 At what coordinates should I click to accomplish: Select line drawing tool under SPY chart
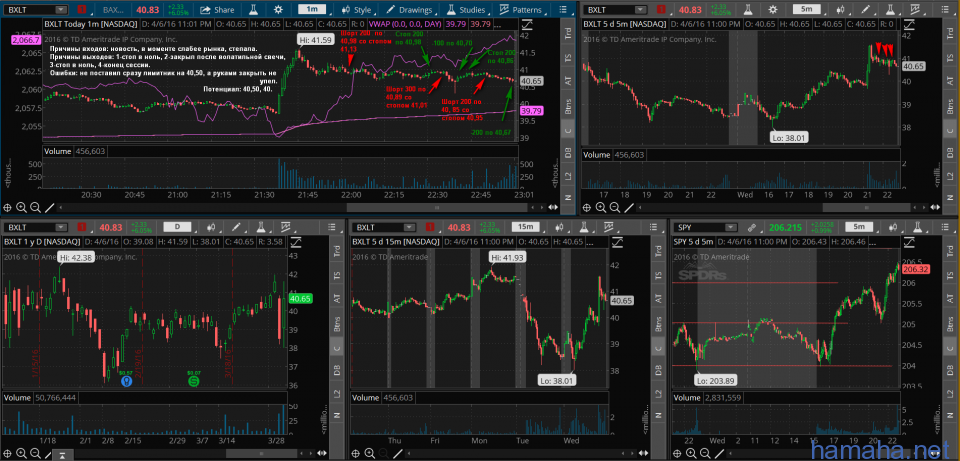pyautogui.click(x=718, y=453)
